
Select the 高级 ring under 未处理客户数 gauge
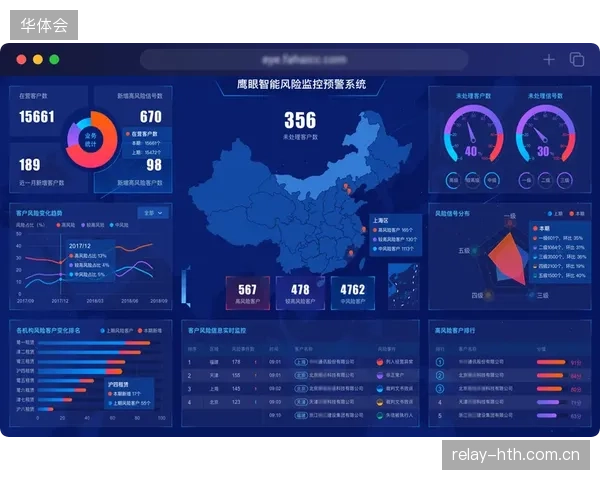(x=453, y=180)
